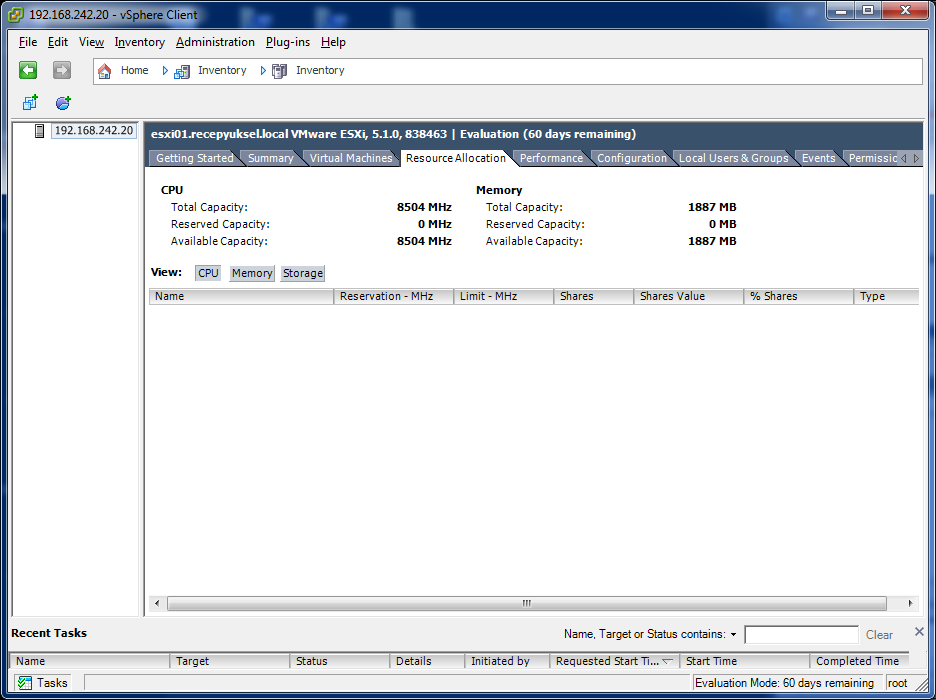Open the Local Users & Groups tab

click(x=734, y=158)
